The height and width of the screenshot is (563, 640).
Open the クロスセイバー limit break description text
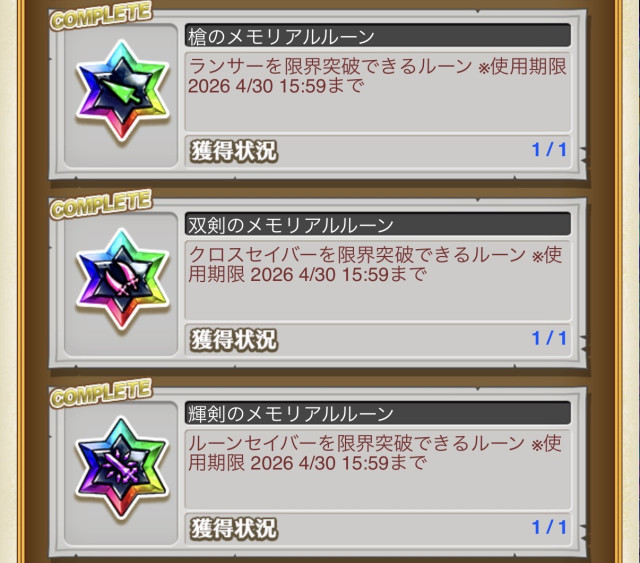[376, 265]
